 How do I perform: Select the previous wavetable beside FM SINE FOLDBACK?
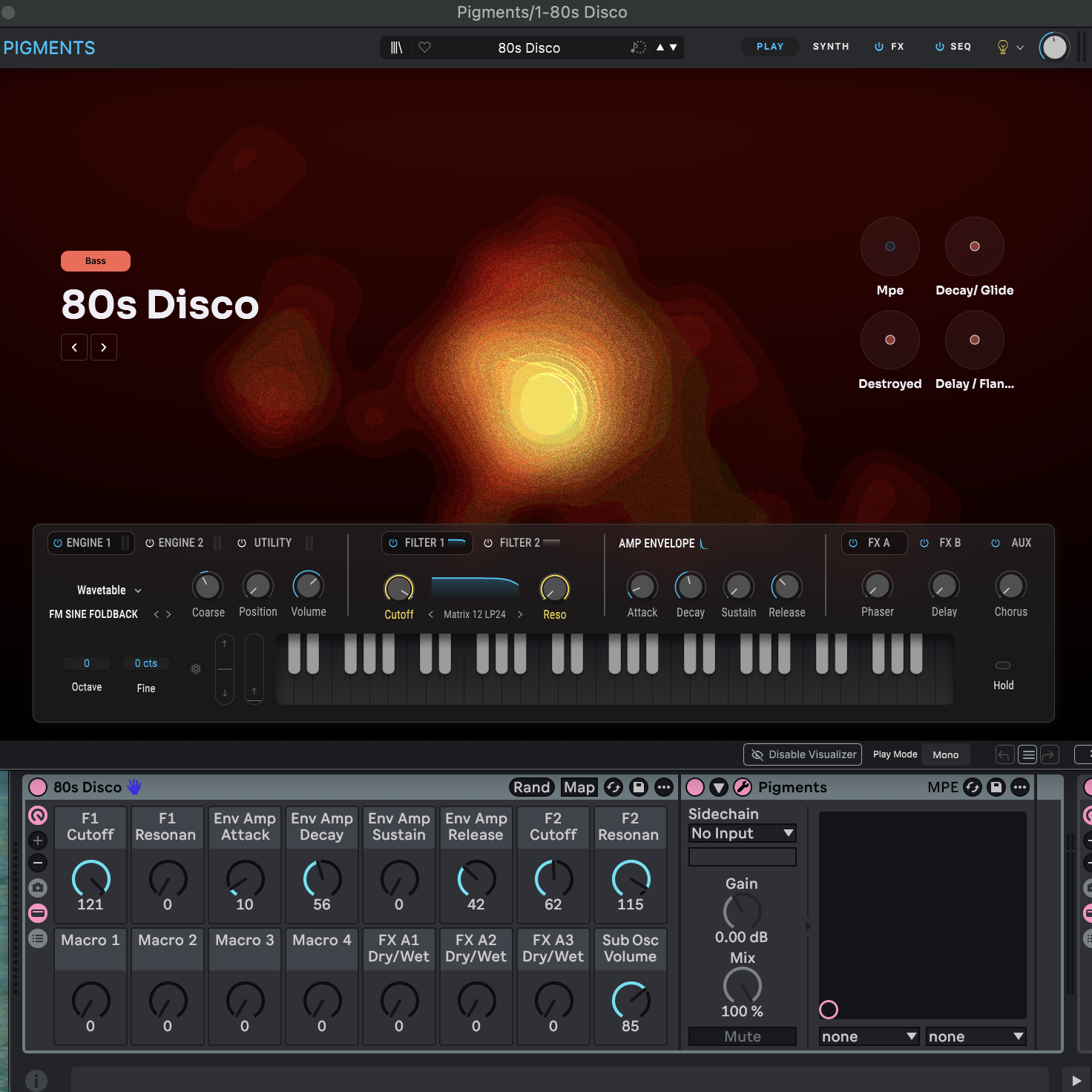[156, 614]
